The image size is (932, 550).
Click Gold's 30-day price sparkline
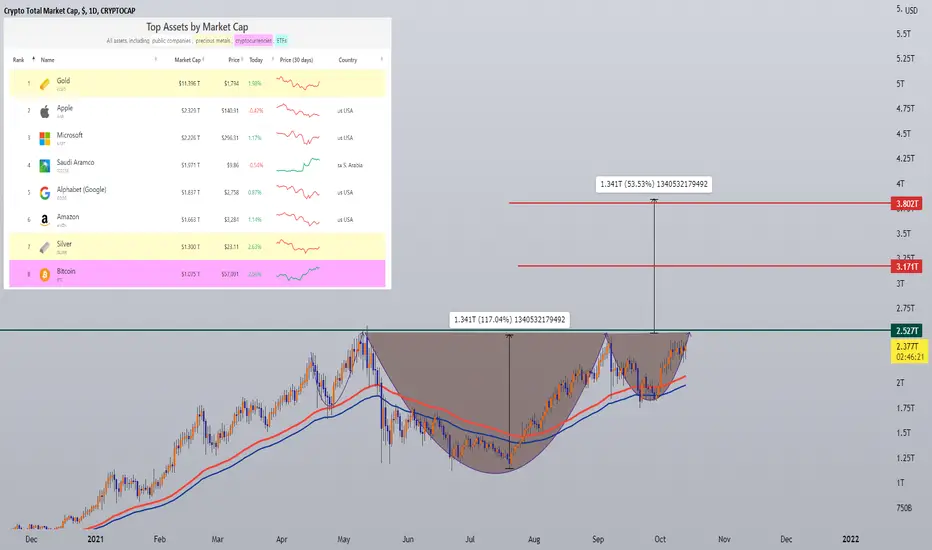pos(298,83)
